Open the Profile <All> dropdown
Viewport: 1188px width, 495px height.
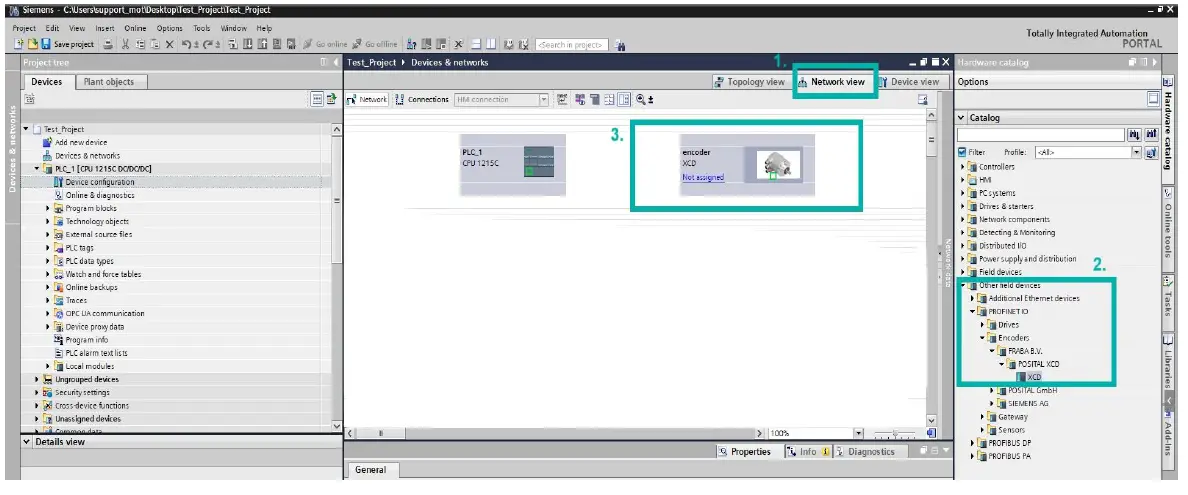pyautogui.click(x=1136, y=152)
